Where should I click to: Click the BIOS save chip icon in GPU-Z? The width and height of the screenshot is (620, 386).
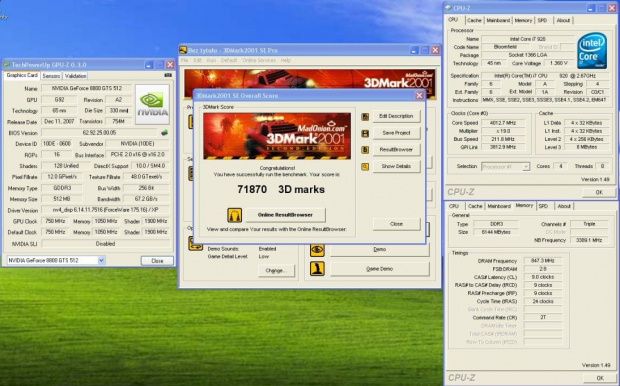click(x=164, y=133)
